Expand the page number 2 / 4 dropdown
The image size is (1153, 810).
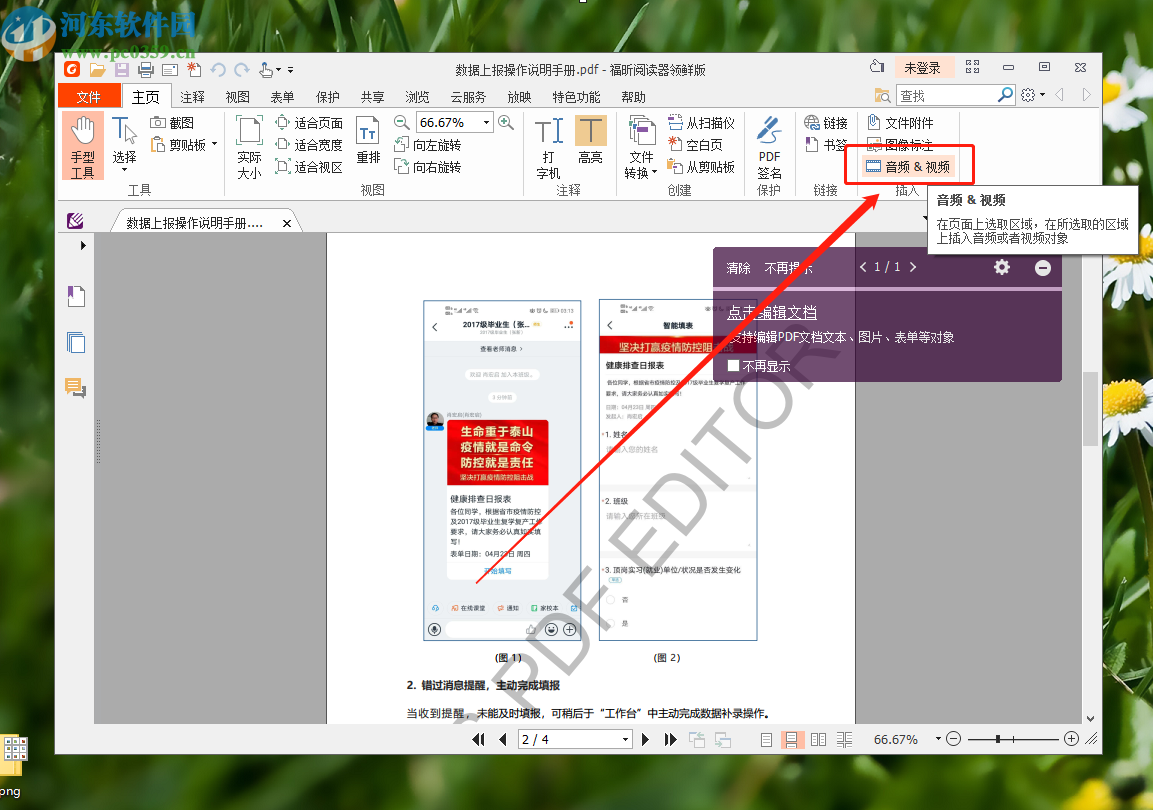pyautogui.click(x=625, y=739)
